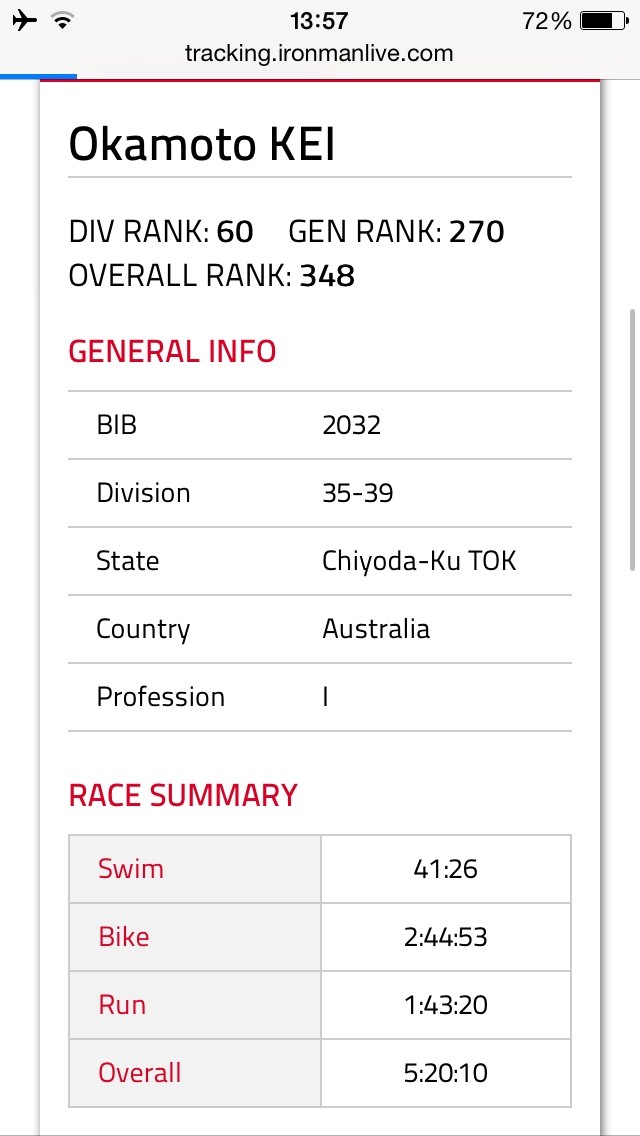640x1136 pixels.
Task: Select the Okamoto KEI athlete name
Action: [202, 144]
